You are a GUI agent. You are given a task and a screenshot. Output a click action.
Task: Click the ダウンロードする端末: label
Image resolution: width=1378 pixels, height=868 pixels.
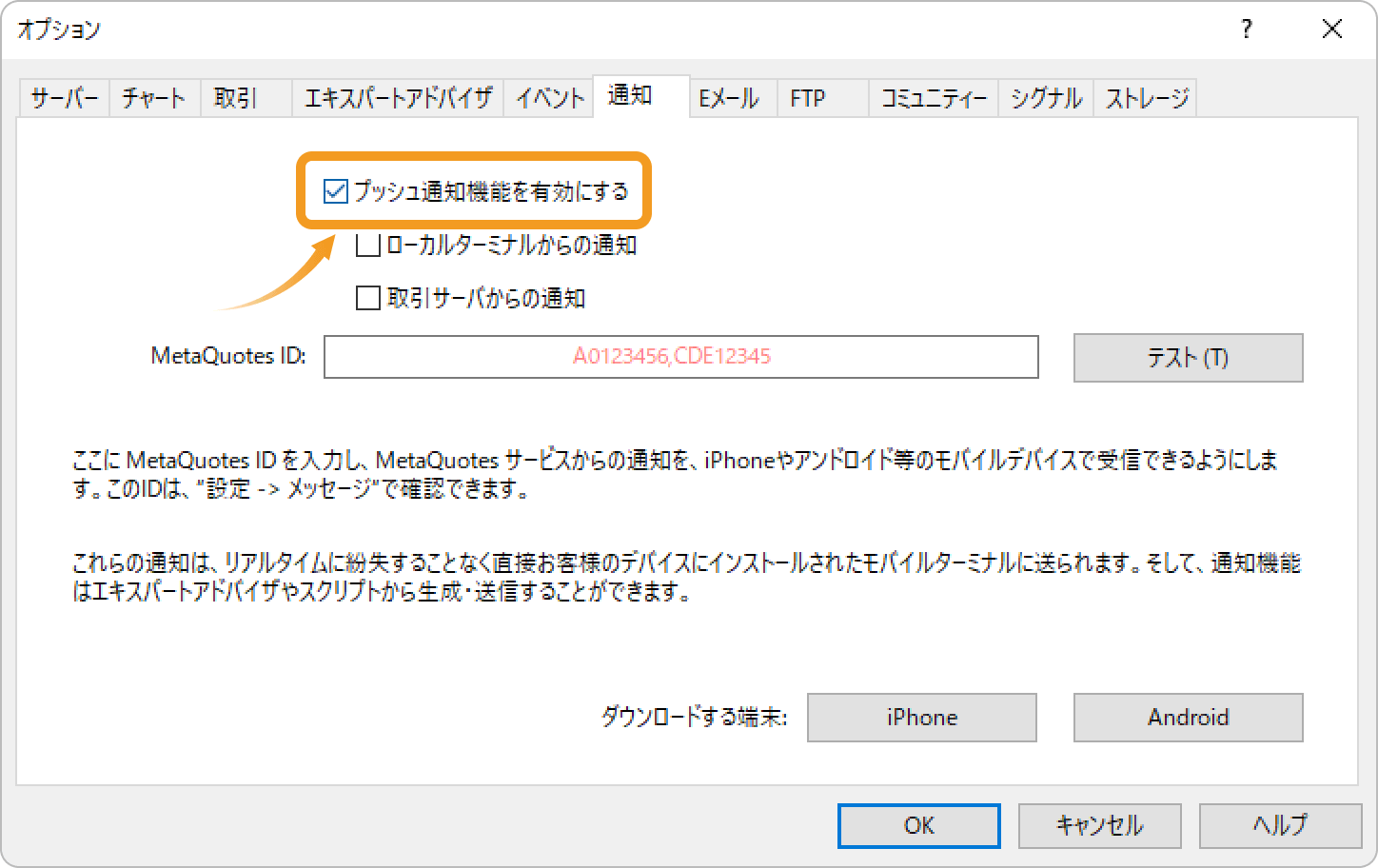click(x=694, y=718)
